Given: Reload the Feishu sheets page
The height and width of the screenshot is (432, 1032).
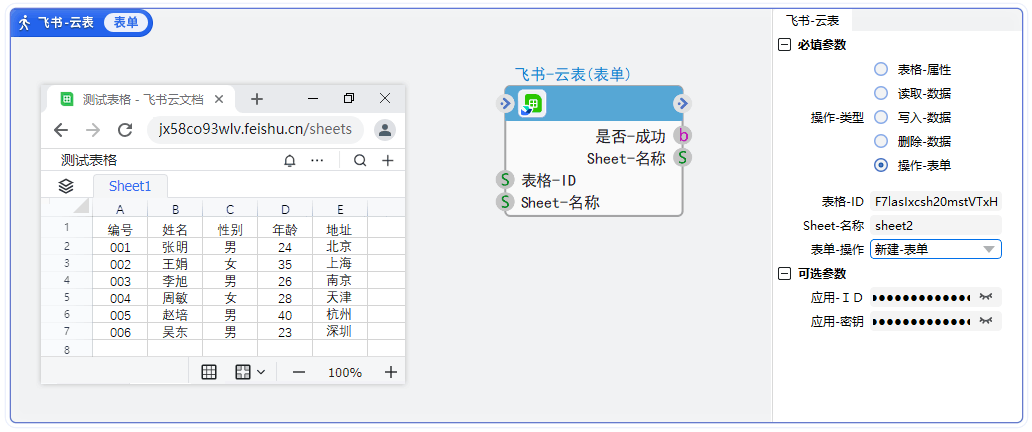Looking at the screenshot, I should click(125, 130).
